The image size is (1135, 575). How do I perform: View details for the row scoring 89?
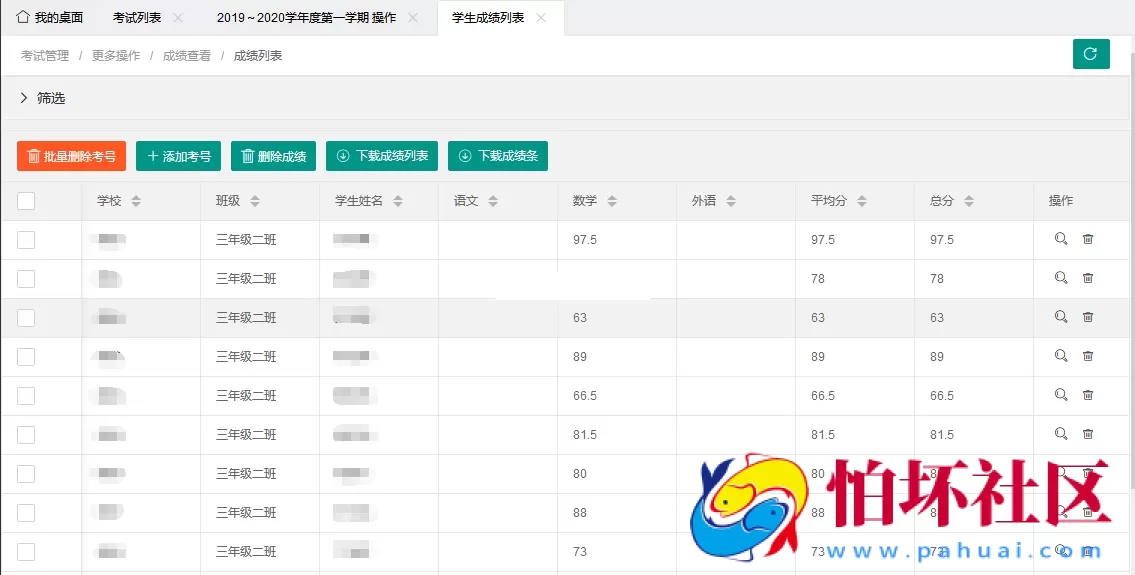1060,356
